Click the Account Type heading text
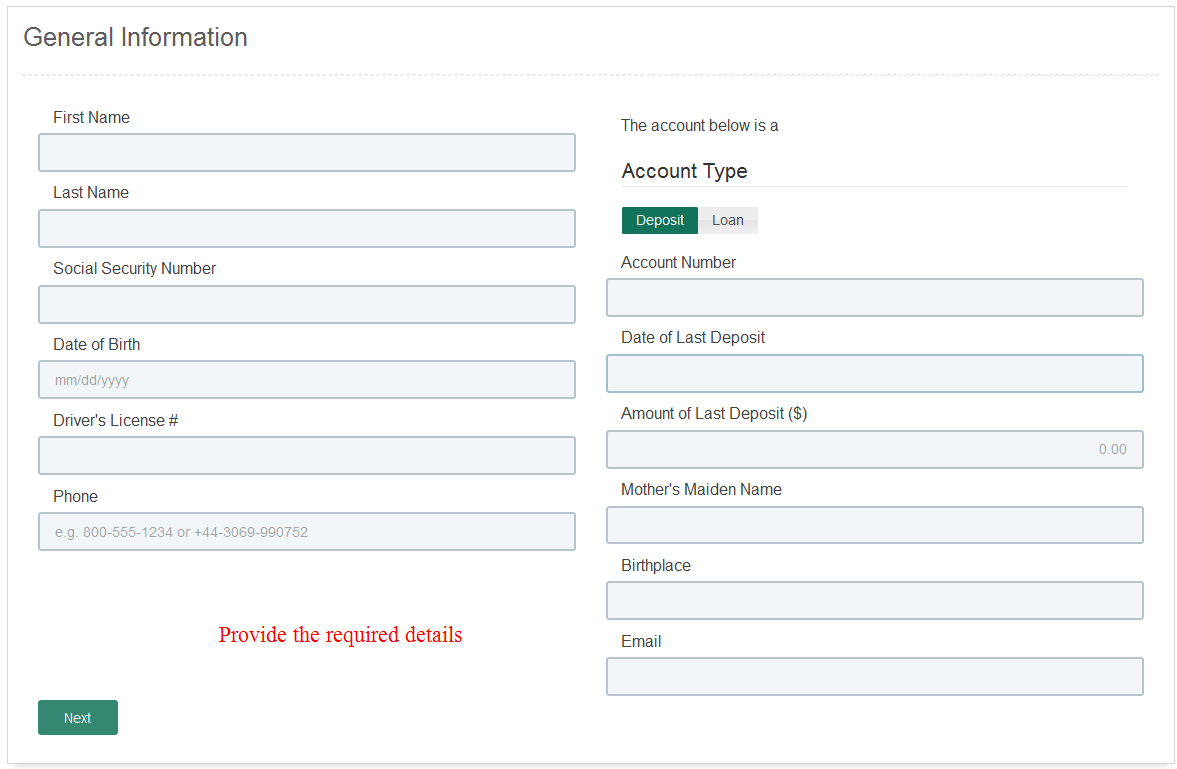 coord(685,171)
